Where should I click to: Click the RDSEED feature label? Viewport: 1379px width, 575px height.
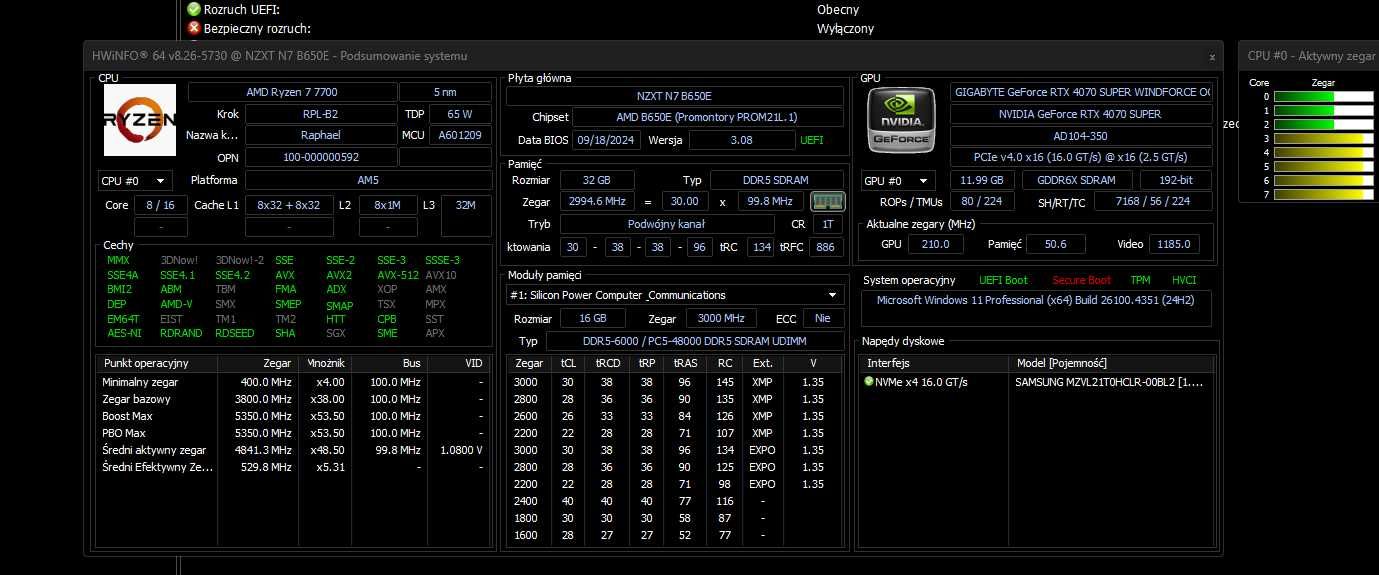pos(235,333)
